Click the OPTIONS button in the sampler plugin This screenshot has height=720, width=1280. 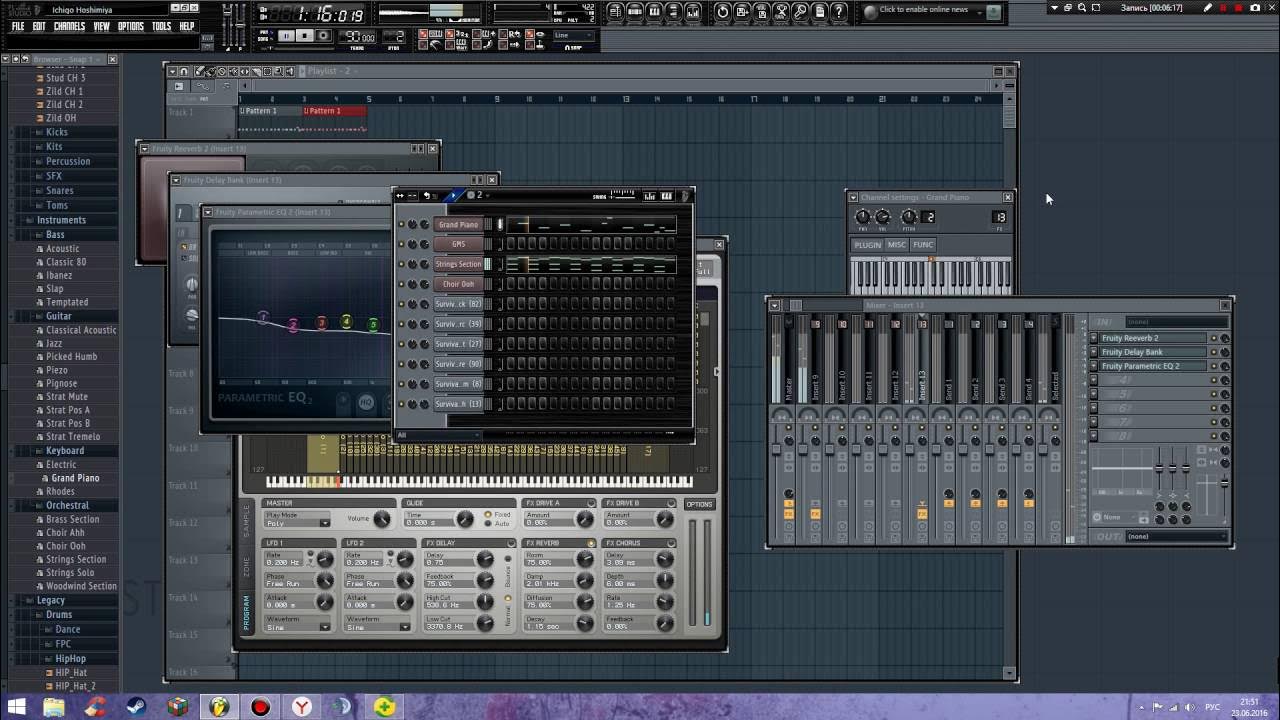point(699,504)
